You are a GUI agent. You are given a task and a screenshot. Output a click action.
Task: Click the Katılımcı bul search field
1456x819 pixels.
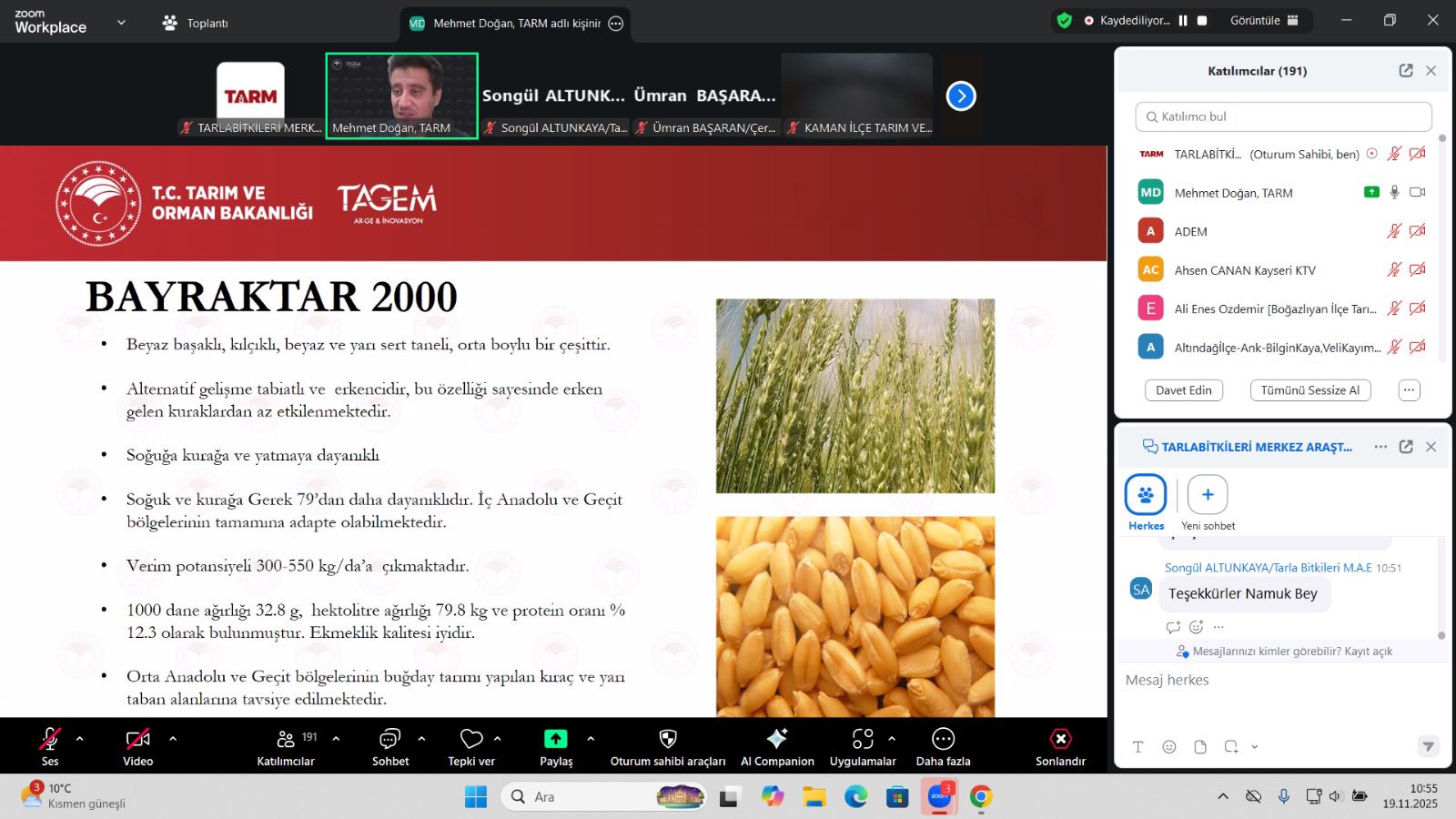(x=1283, y=116)
